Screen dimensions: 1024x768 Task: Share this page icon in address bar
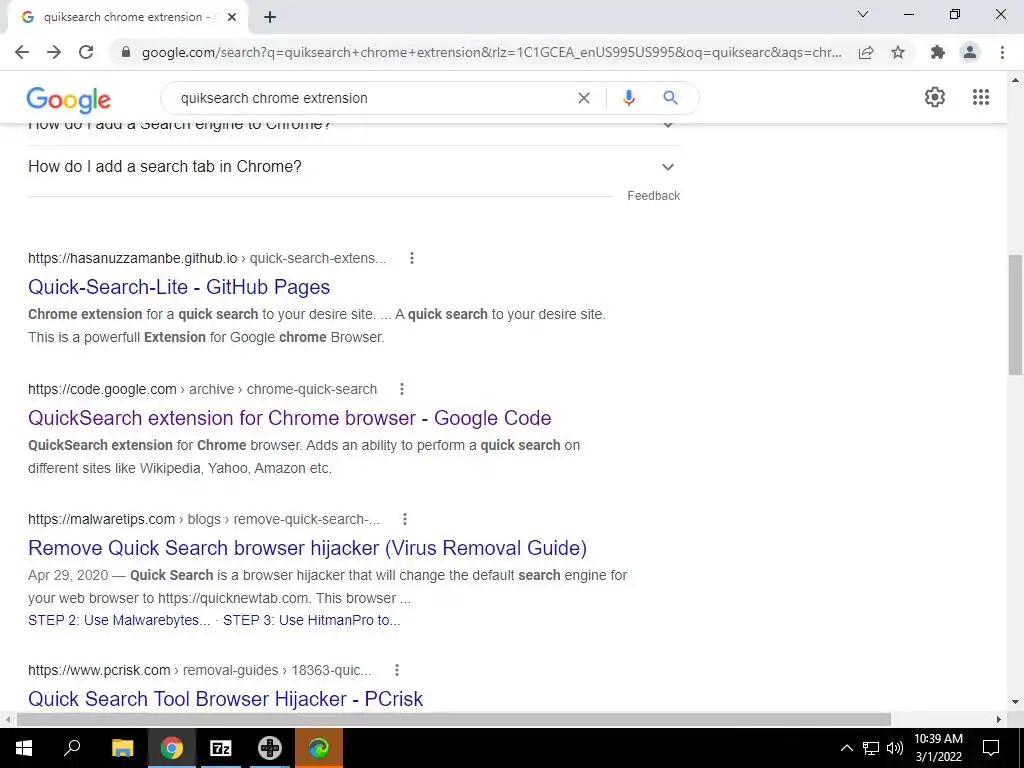coord(866,52)
